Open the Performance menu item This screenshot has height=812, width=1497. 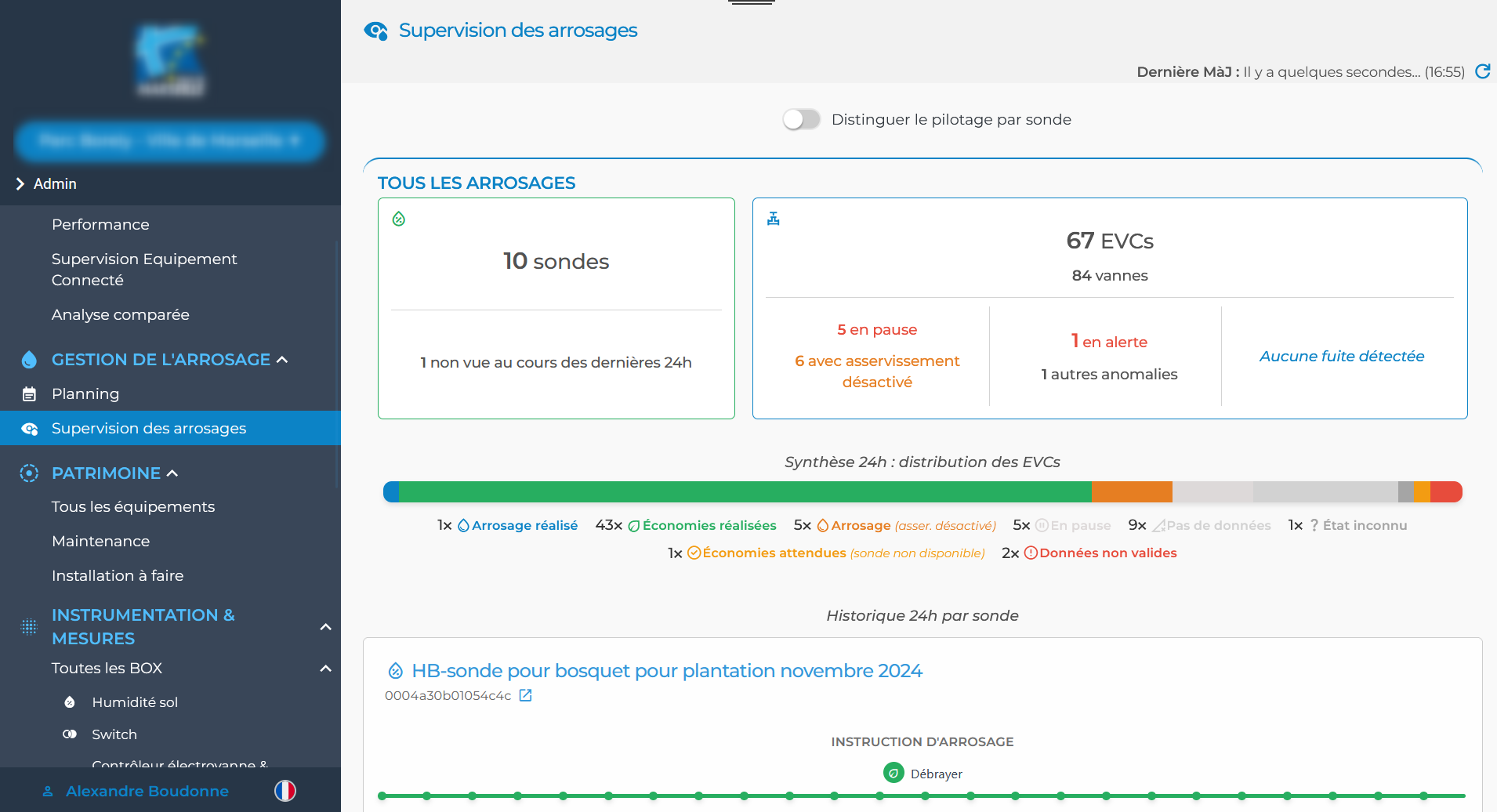tap(100, 225)
